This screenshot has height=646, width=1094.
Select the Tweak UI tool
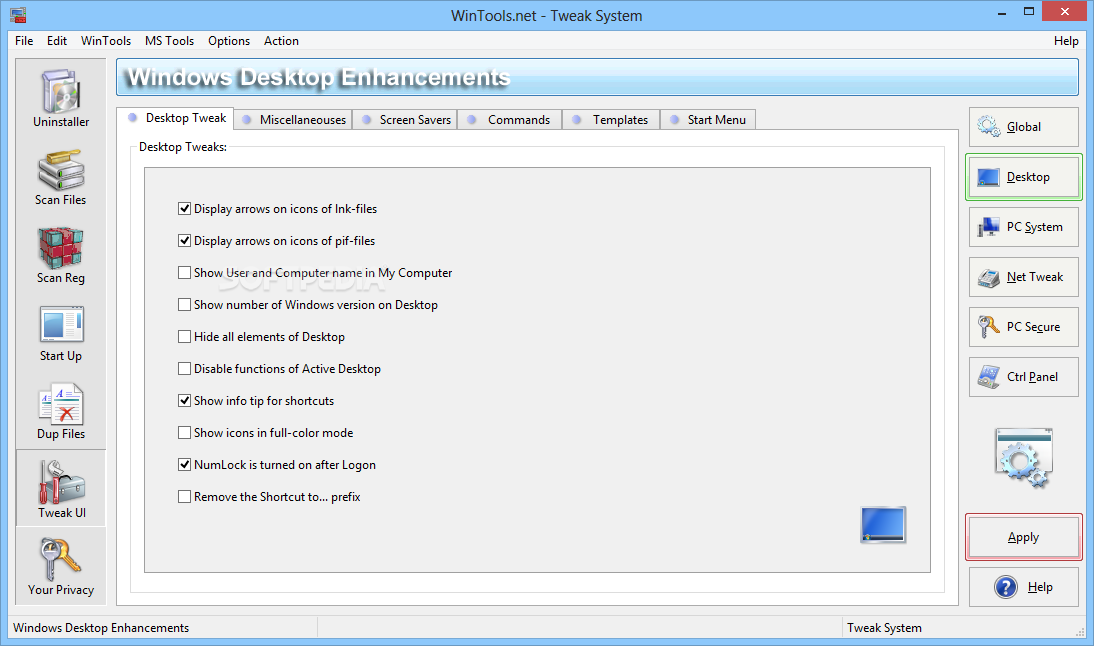pyautogui.click(x=61, y=488)
